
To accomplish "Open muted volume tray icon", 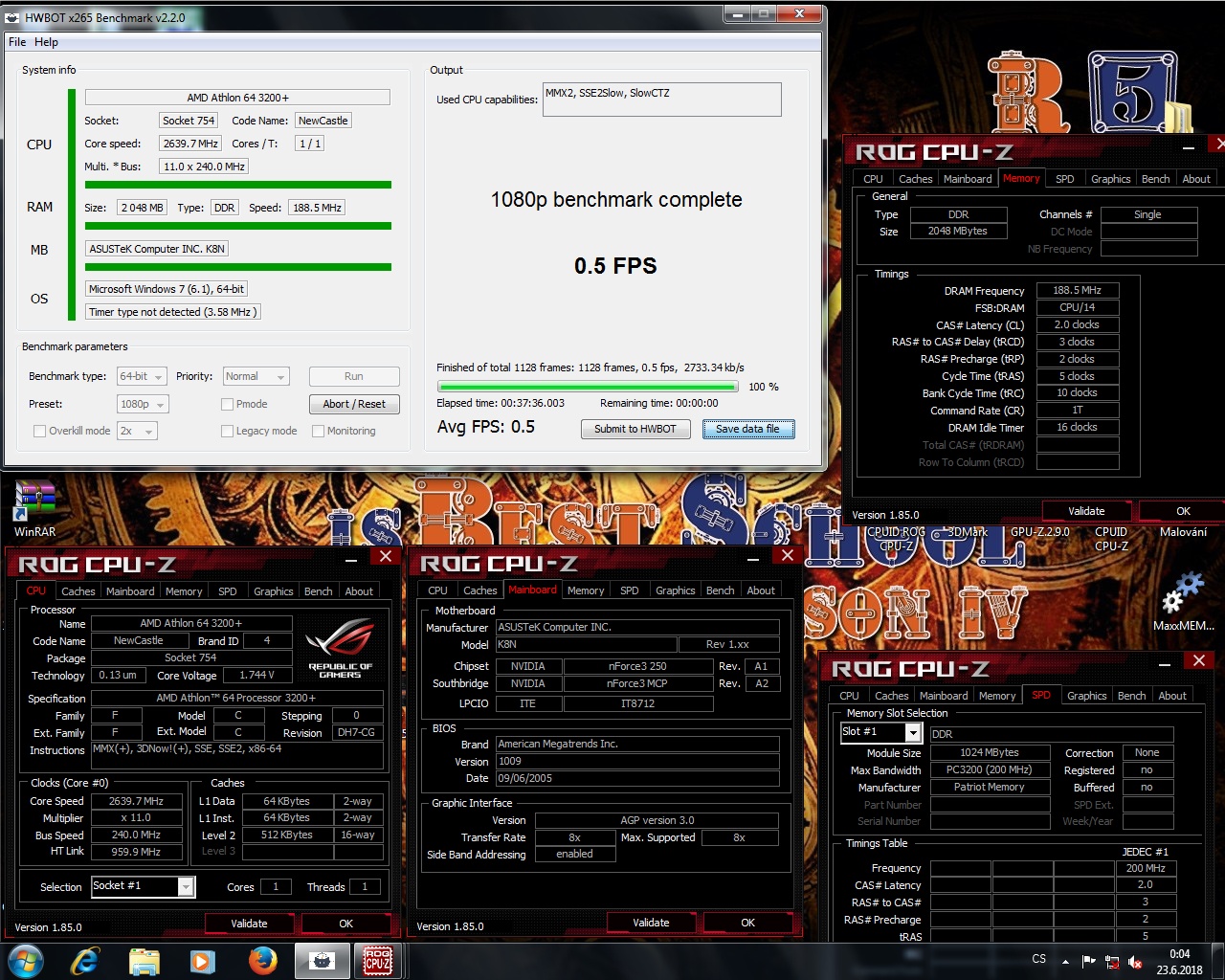I will point(1135,961).
